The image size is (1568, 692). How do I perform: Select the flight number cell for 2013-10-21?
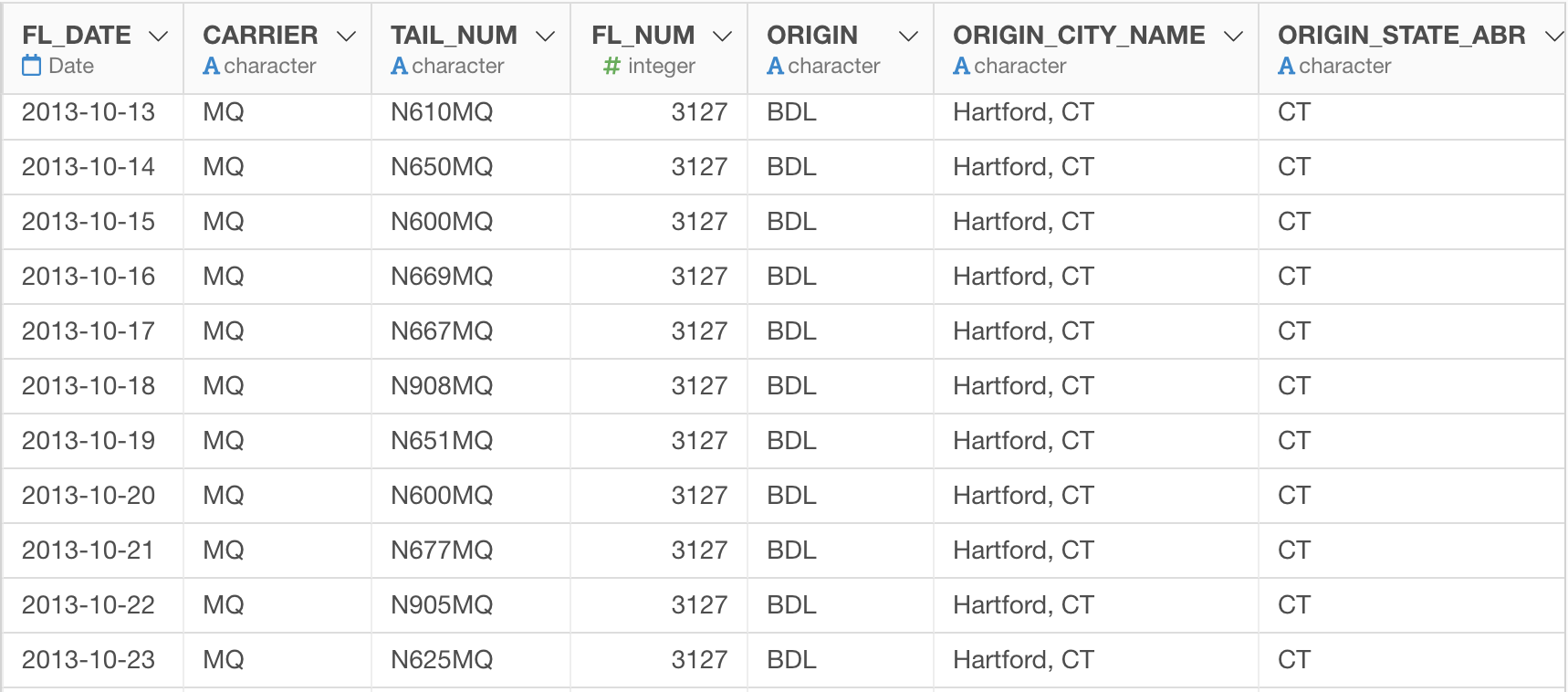click(699, 550)
